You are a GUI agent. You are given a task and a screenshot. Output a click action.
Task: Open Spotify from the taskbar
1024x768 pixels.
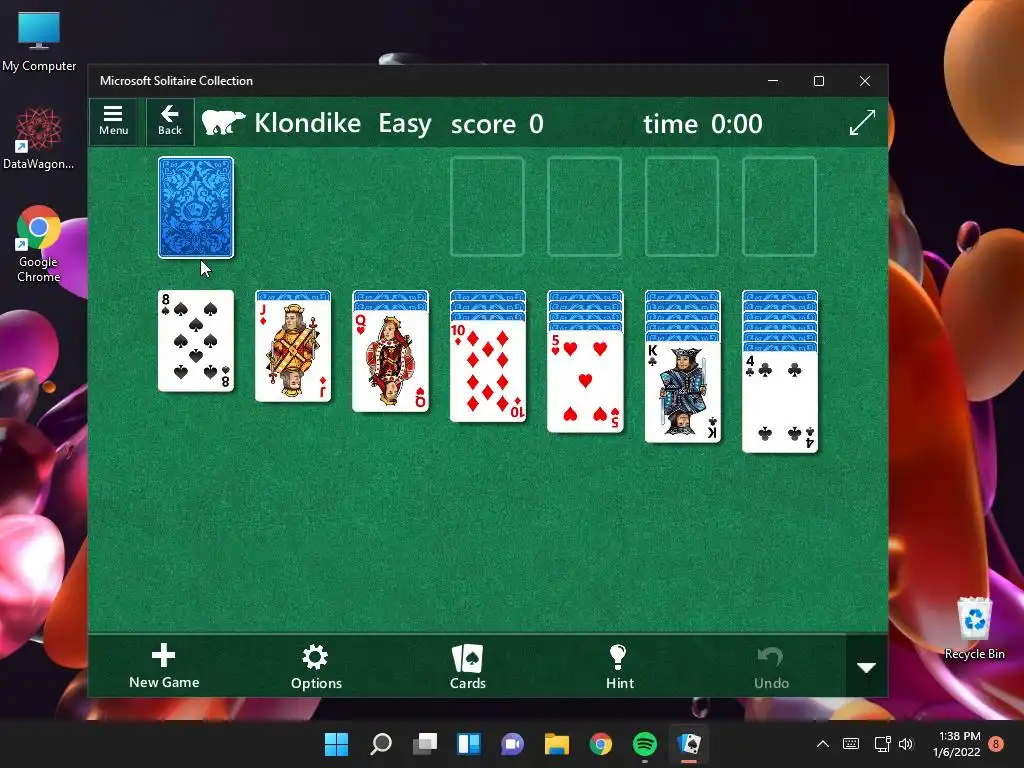[x=645, y=744]
